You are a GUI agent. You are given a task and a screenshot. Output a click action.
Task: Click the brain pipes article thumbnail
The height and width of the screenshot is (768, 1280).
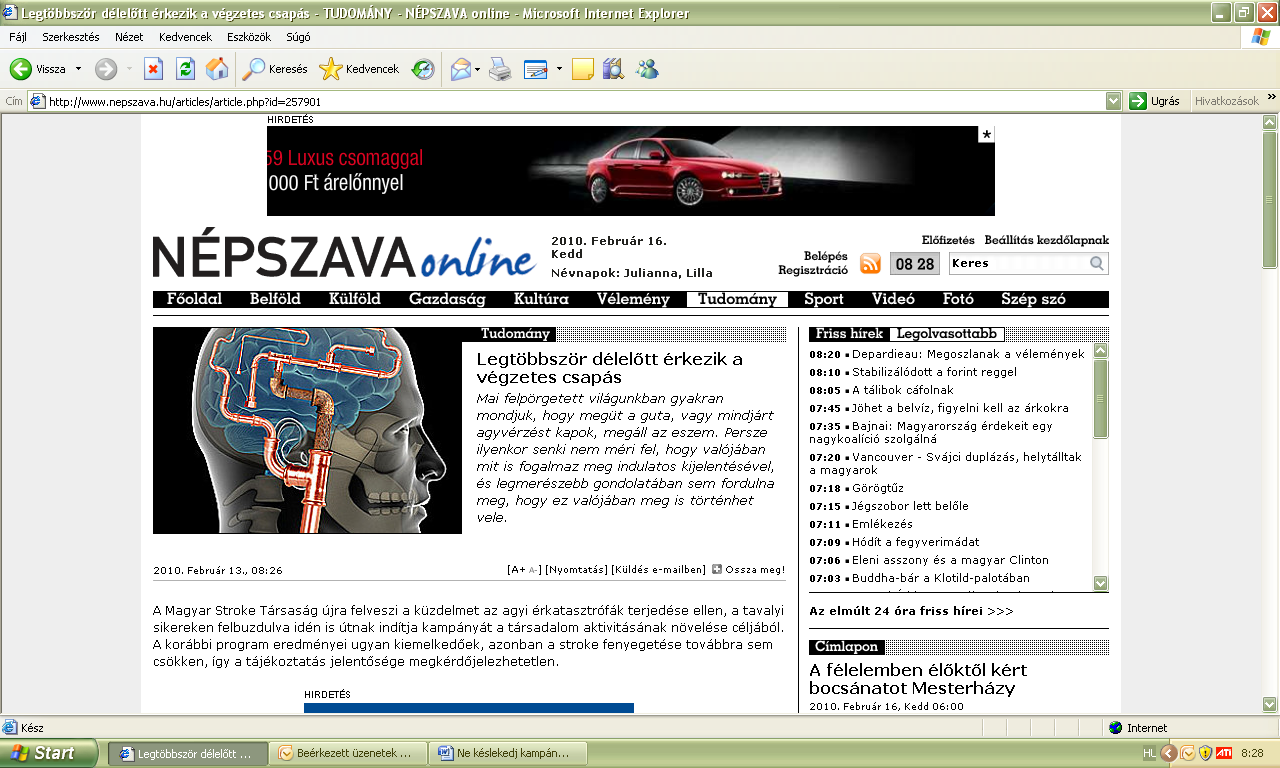point(307,430)
